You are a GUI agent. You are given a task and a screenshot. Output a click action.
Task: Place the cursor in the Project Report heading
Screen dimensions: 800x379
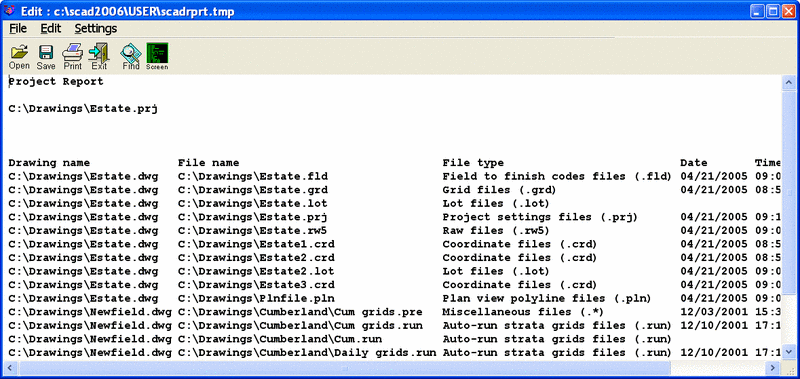pos(56,82)
